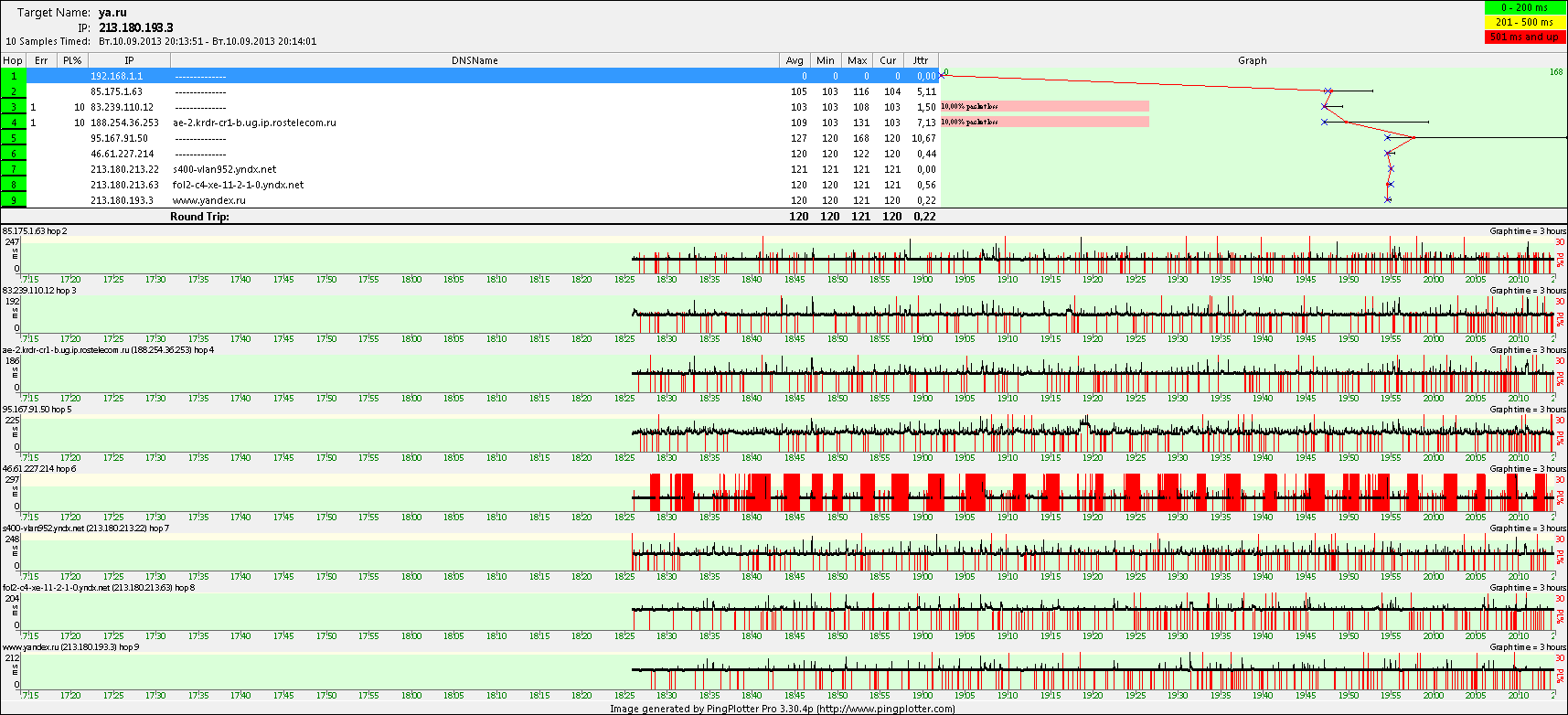Select the red 501 ms and up legend swatch

coord(1525,37)
